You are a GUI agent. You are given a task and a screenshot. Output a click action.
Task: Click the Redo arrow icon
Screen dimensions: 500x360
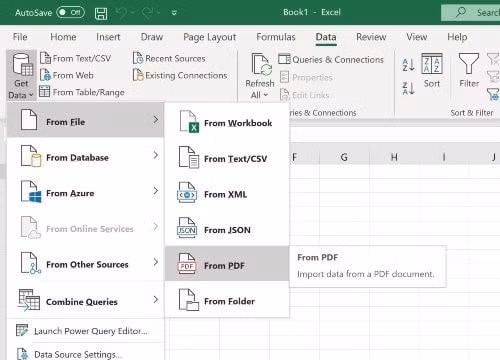147,13
